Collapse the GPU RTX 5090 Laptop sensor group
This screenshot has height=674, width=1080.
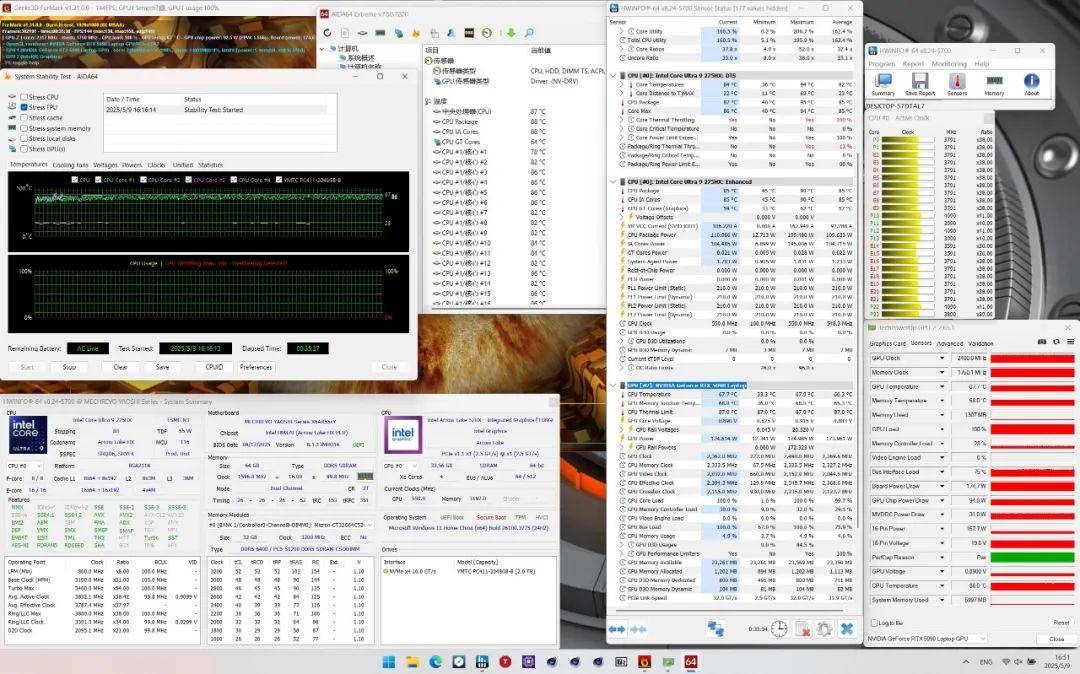613,386
